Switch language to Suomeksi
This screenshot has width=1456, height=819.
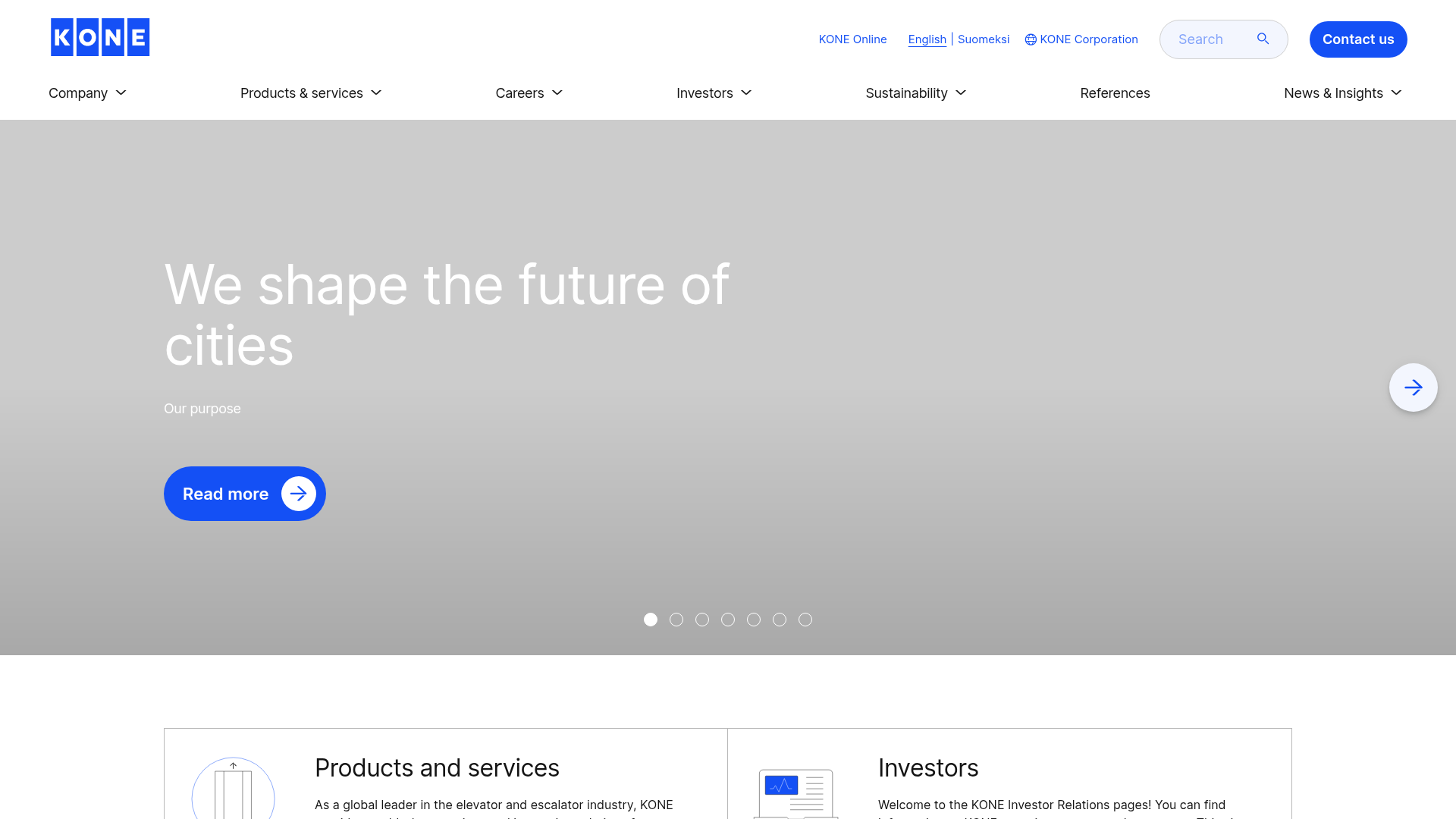[x=983, y=39]
